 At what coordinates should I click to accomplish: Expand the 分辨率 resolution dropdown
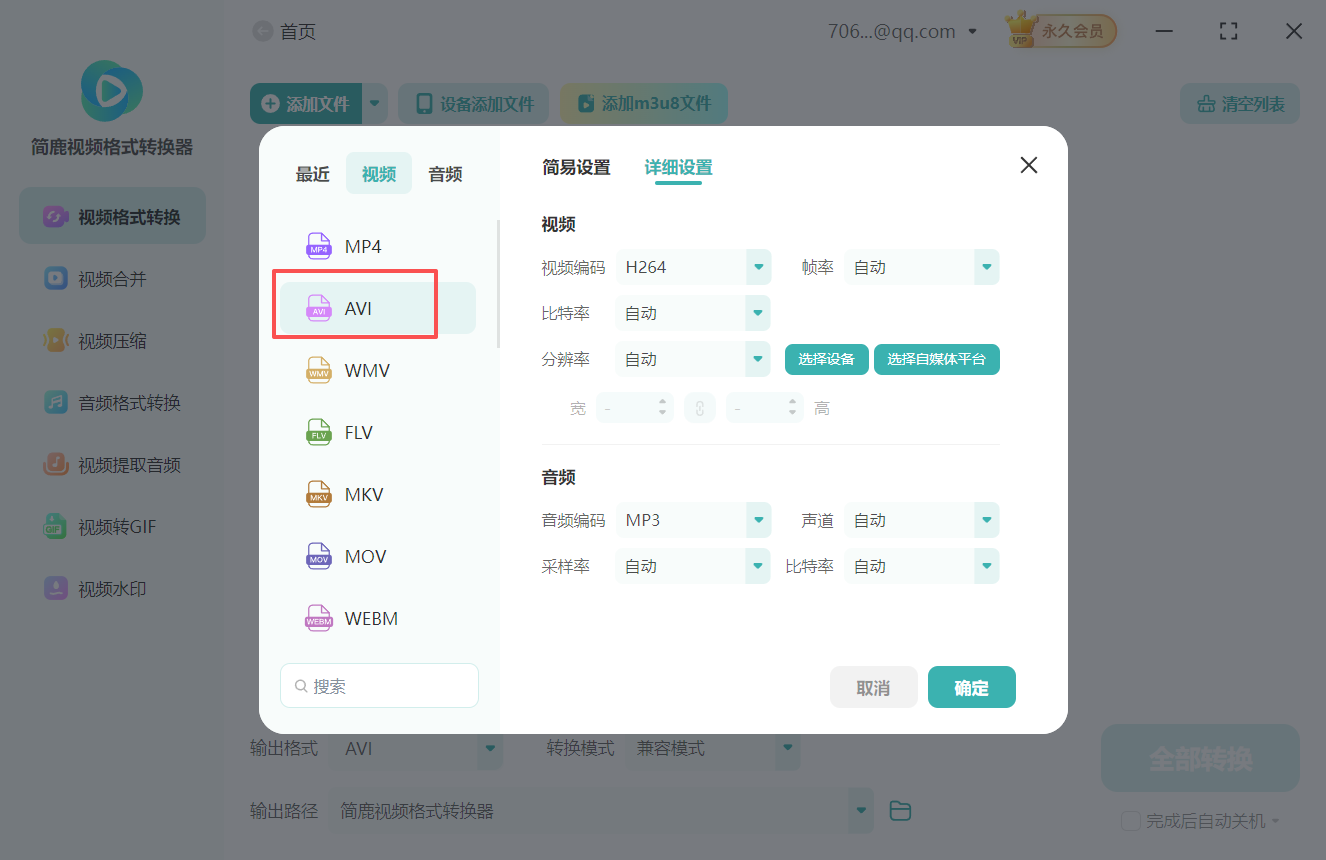click(x=693, y=359)
